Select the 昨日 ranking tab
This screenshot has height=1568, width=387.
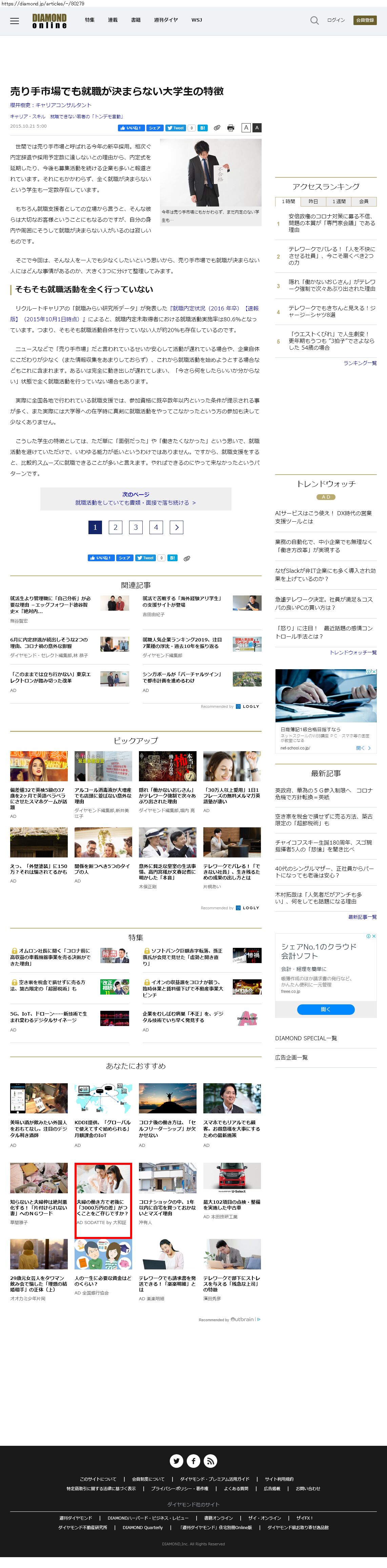click(x=313, y=201)
